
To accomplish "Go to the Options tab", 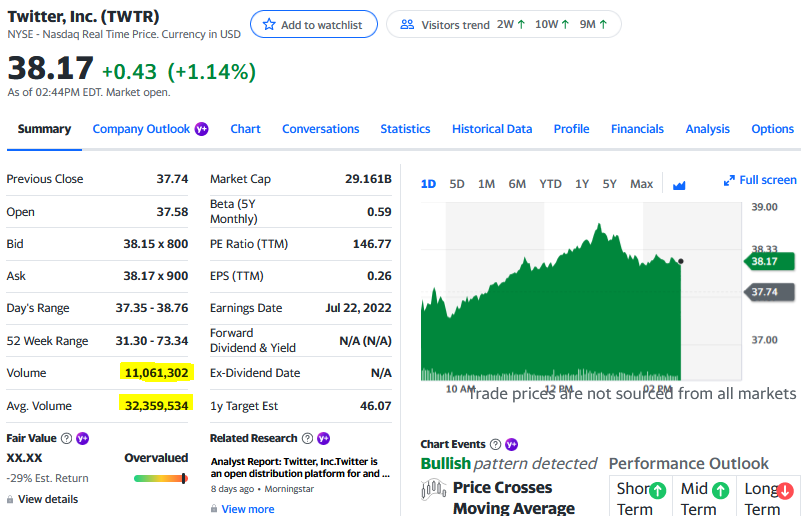I will (x=772, y=129).
